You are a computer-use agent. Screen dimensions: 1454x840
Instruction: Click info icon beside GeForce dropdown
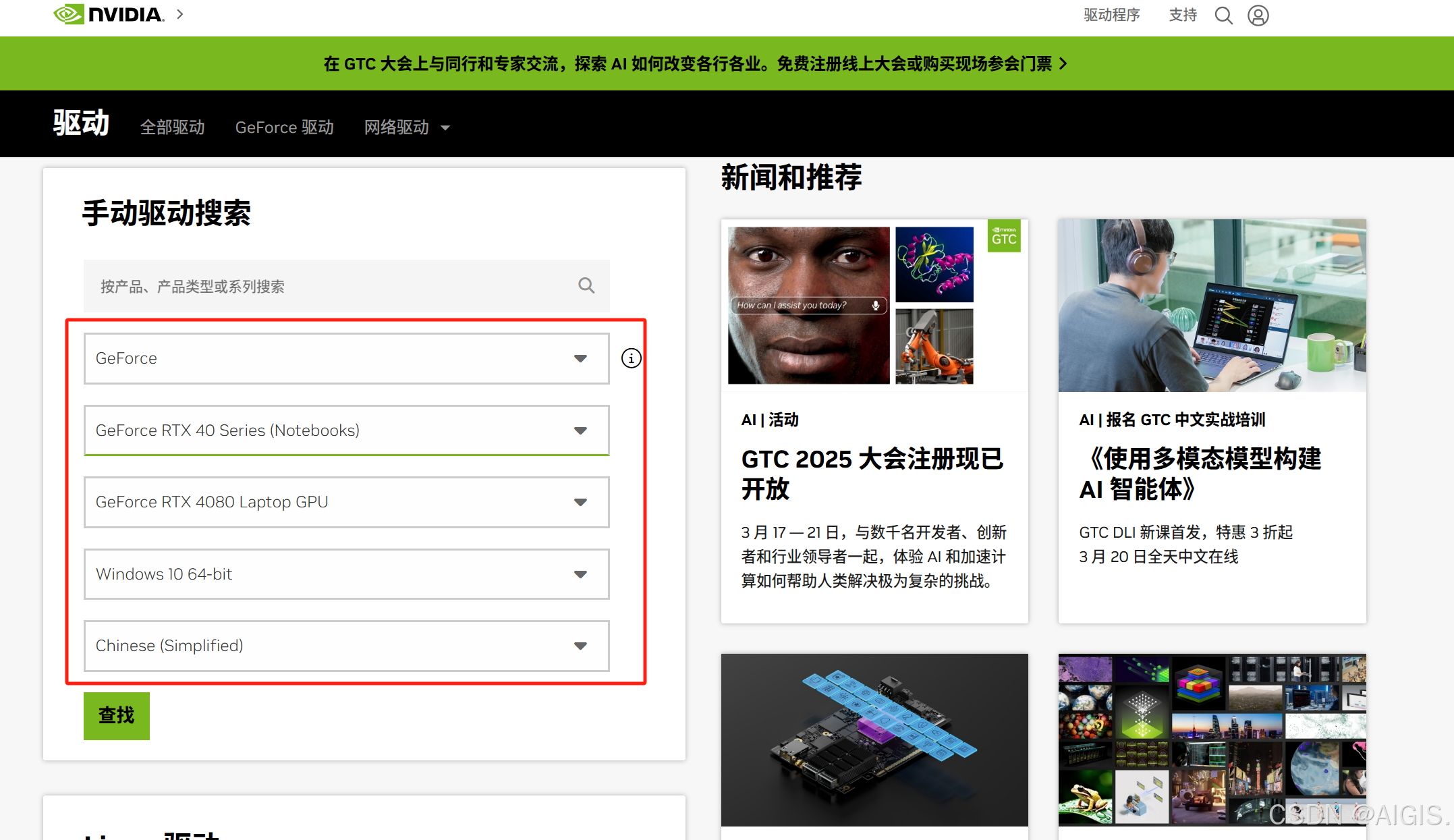[631, 358]
